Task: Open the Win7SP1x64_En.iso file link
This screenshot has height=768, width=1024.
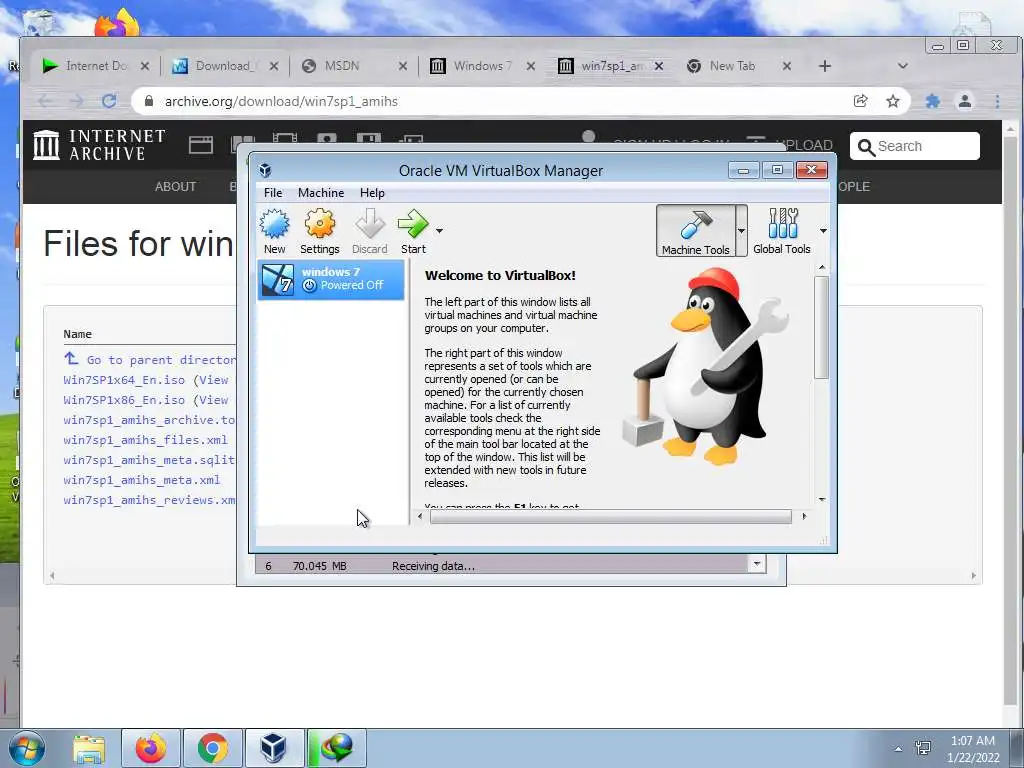Action: (x=124, y=380)
